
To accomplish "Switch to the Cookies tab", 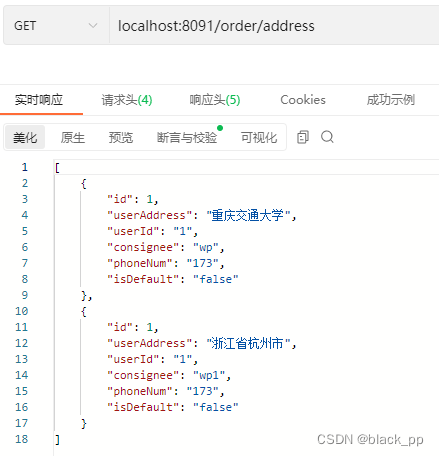I will [303, 100].
